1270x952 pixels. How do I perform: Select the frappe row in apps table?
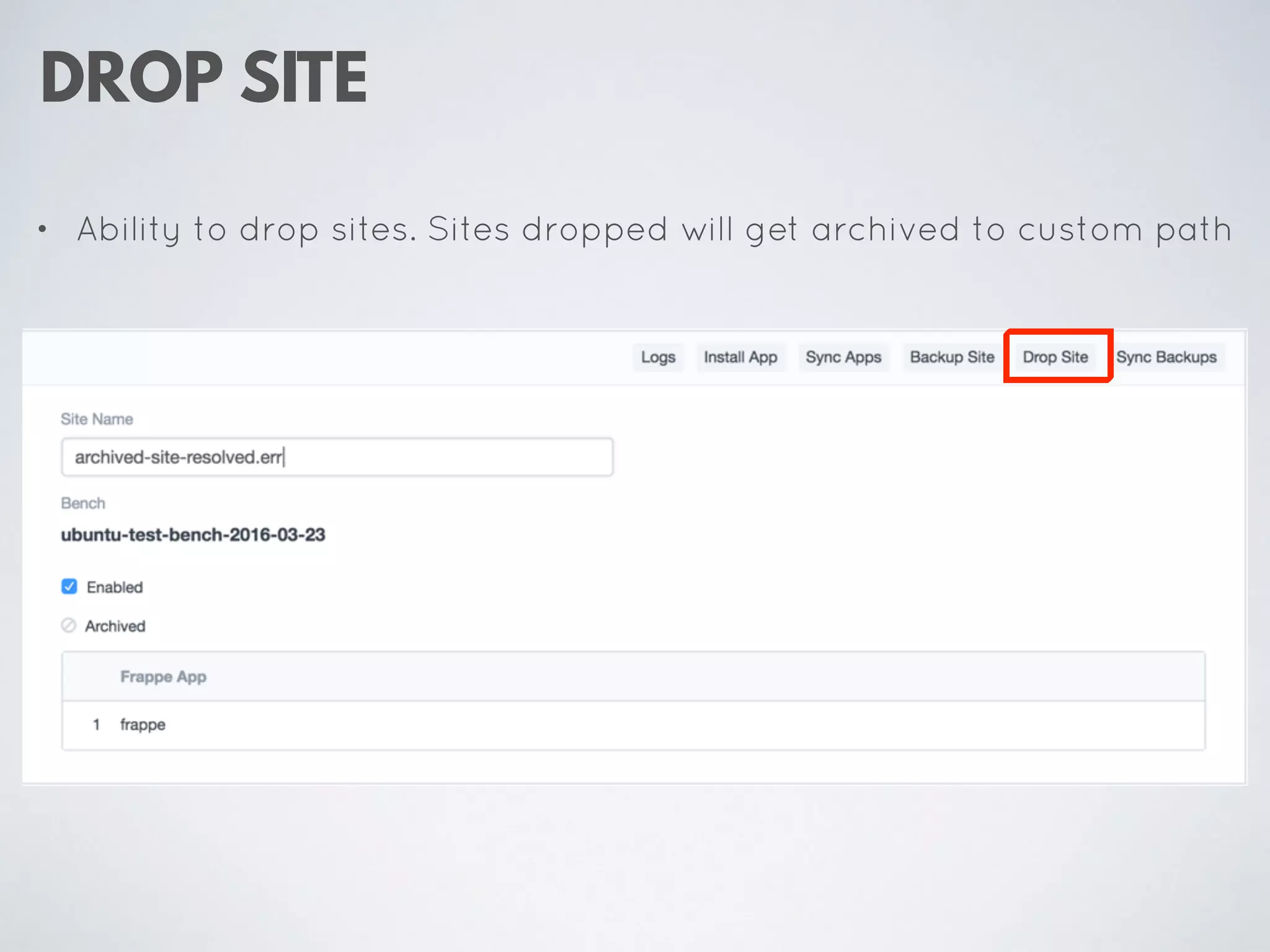click(633, 725)
